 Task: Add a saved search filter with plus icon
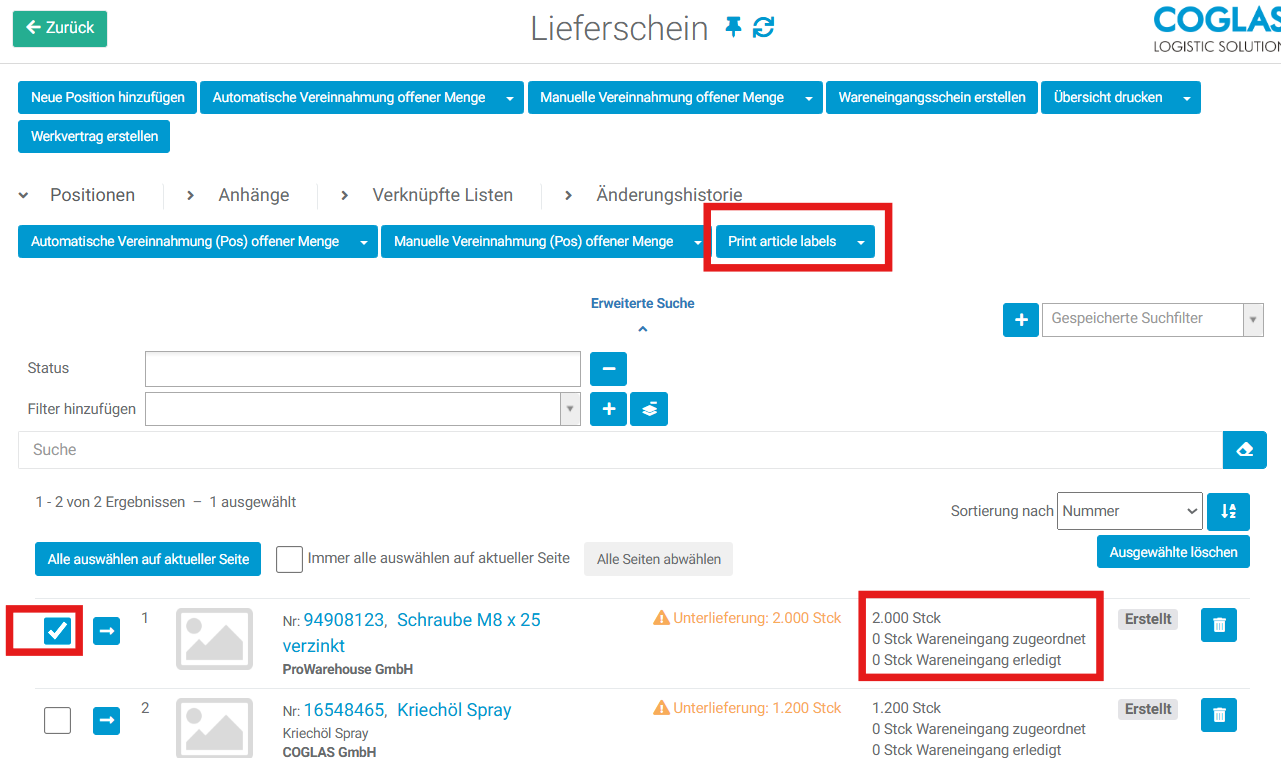click(x=1021, y=320)
